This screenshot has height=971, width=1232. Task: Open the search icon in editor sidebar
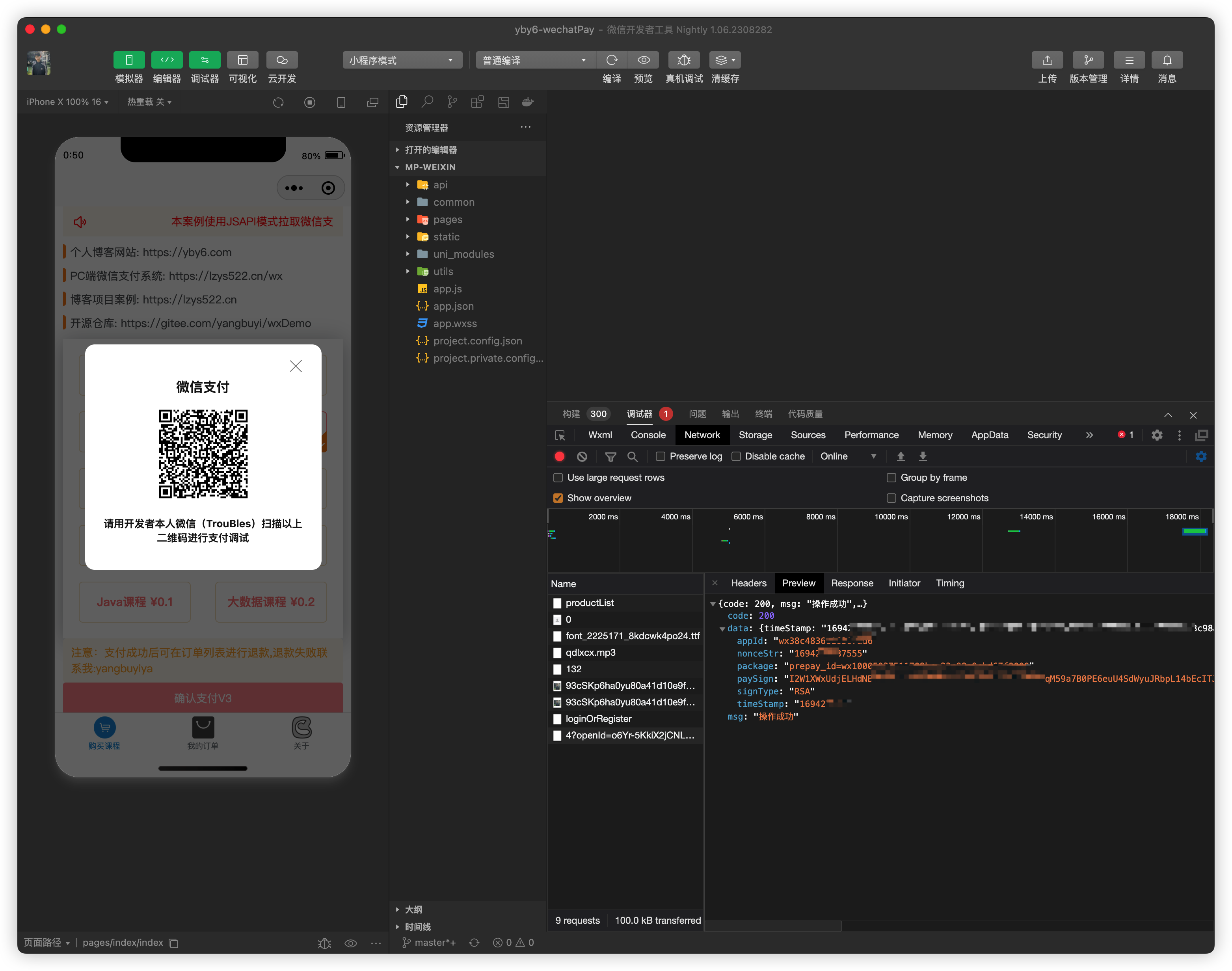click(427, 102)
